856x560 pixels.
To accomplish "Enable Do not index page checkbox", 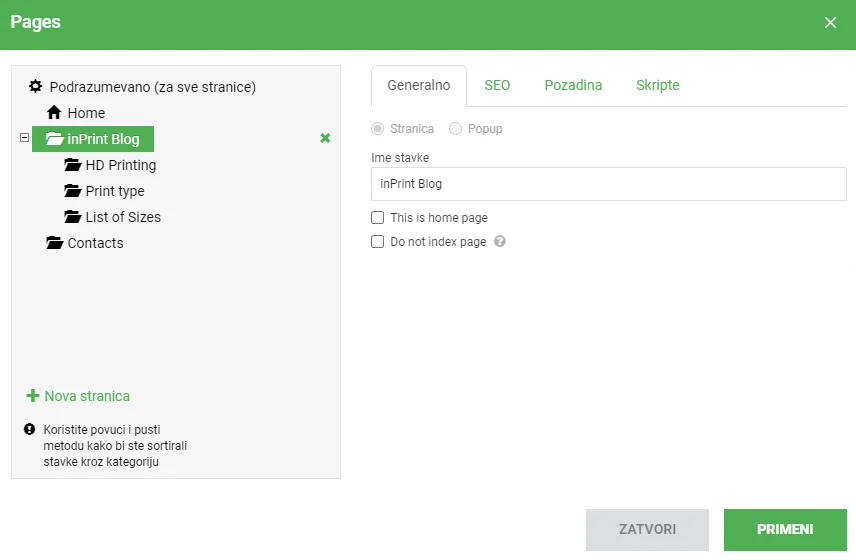I will point(377,241).
